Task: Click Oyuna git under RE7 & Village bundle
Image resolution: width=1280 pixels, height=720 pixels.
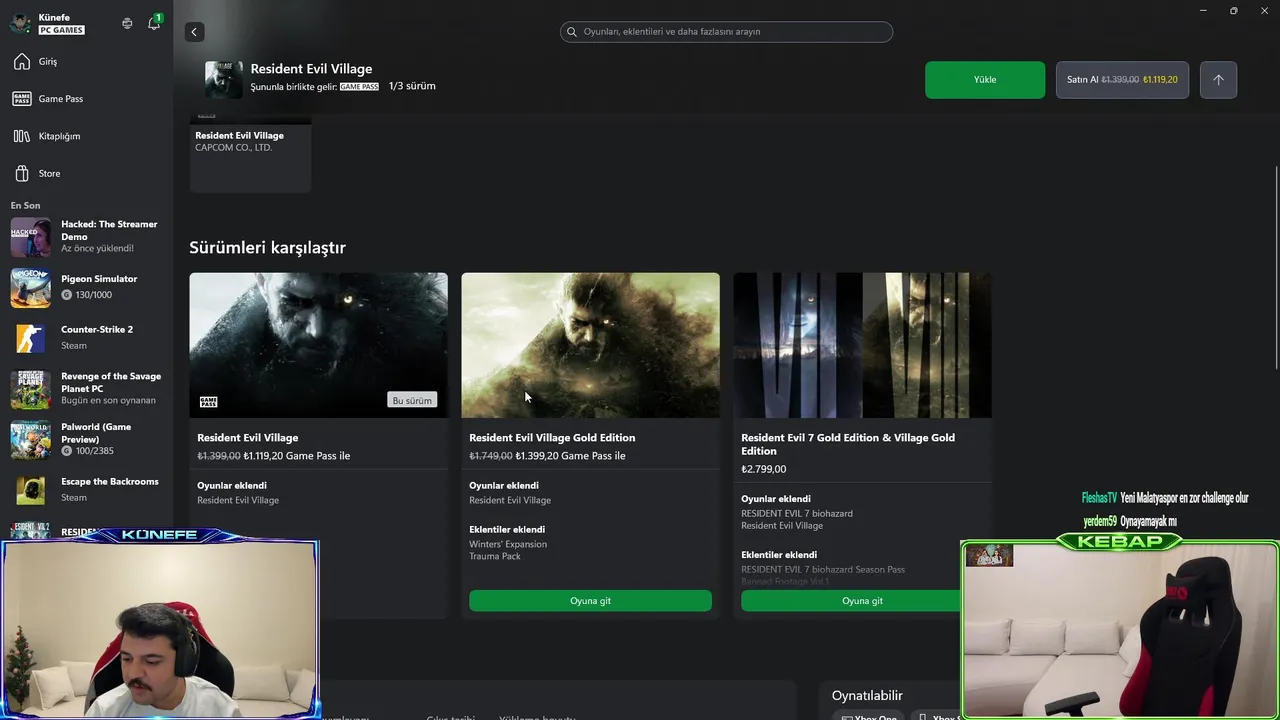Action: pos(862,601)
